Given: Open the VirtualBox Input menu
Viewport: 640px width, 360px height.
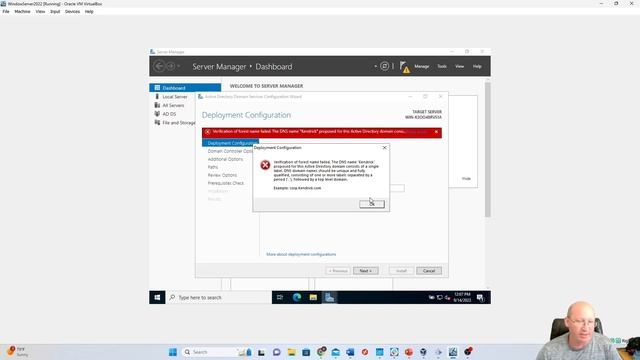Looking at the screenshot, I should 55,11.
